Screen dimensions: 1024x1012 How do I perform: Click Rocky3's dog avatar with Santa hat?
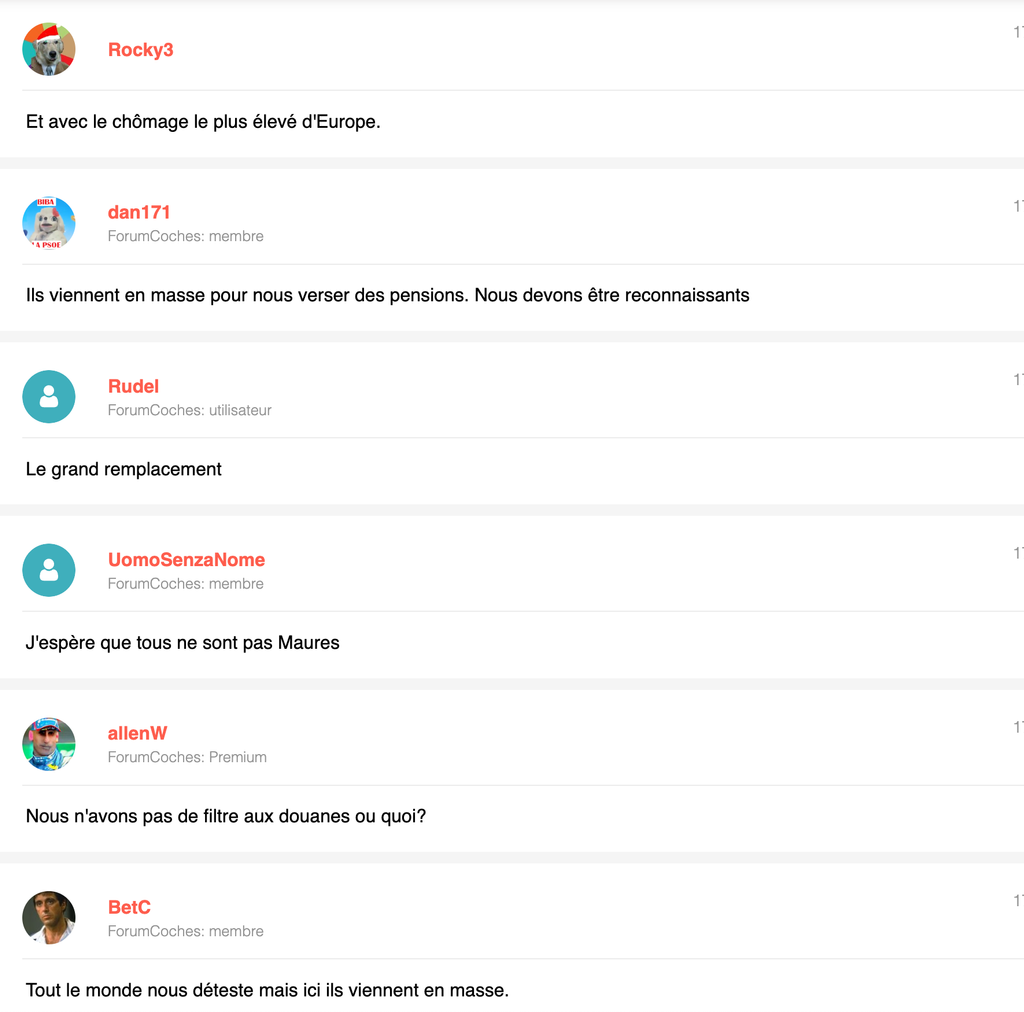(x=49, y=49)
